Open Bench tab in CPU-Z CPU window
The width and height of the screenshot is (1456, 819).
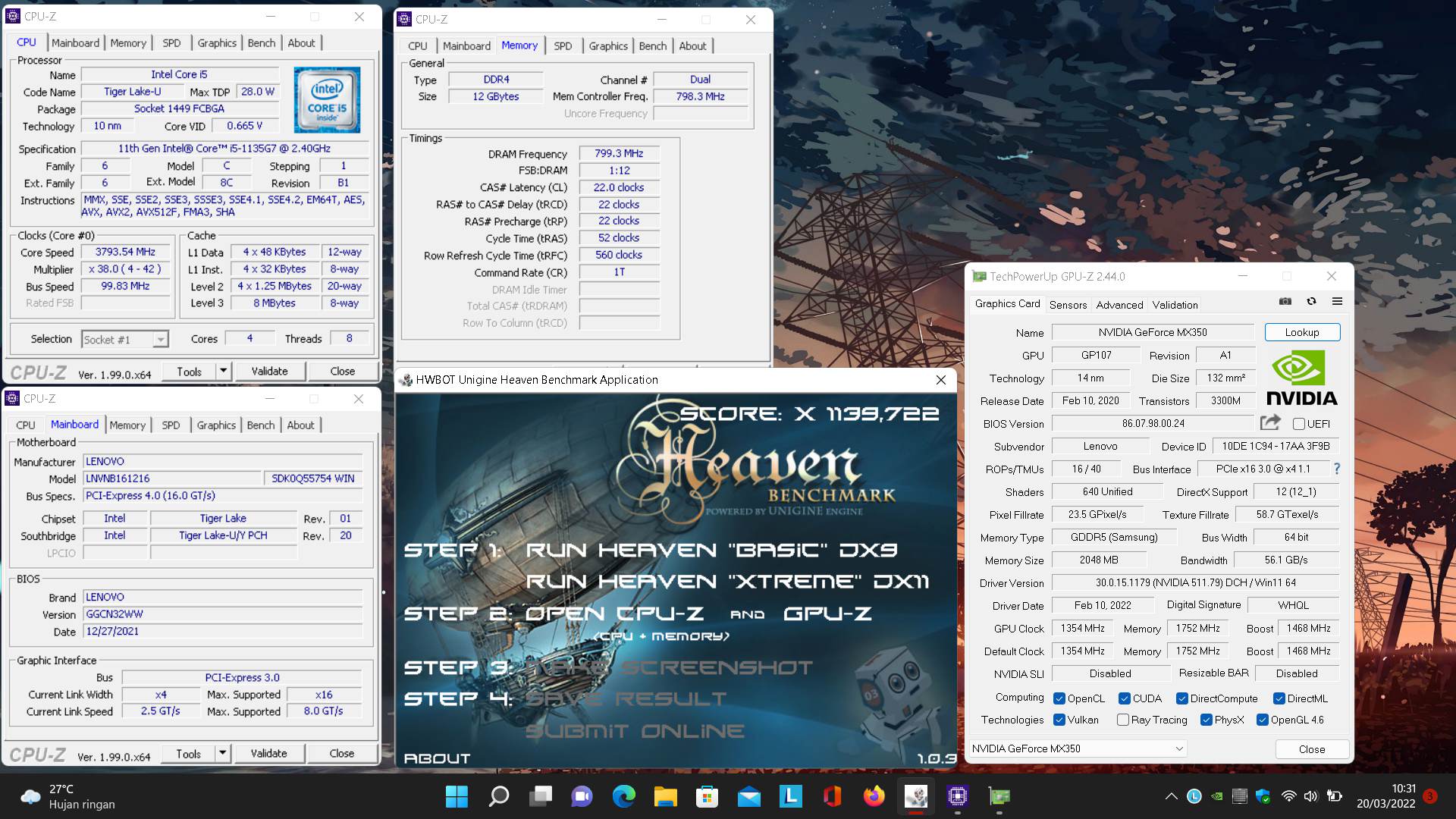tap(262, 43)
